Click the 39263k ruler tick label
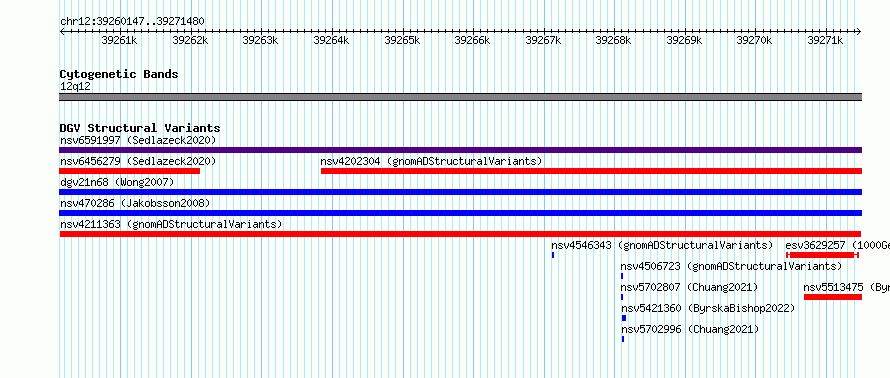The height and width of the screenshot is (378, 890). pos(261,40)
